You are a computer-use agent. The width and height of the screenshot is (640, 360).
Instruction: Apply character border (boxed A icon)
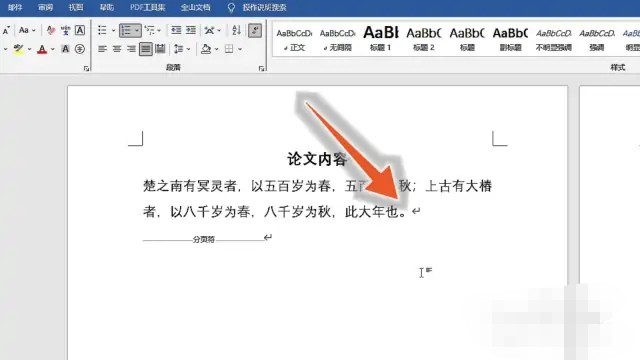click(x=80, y=31)
